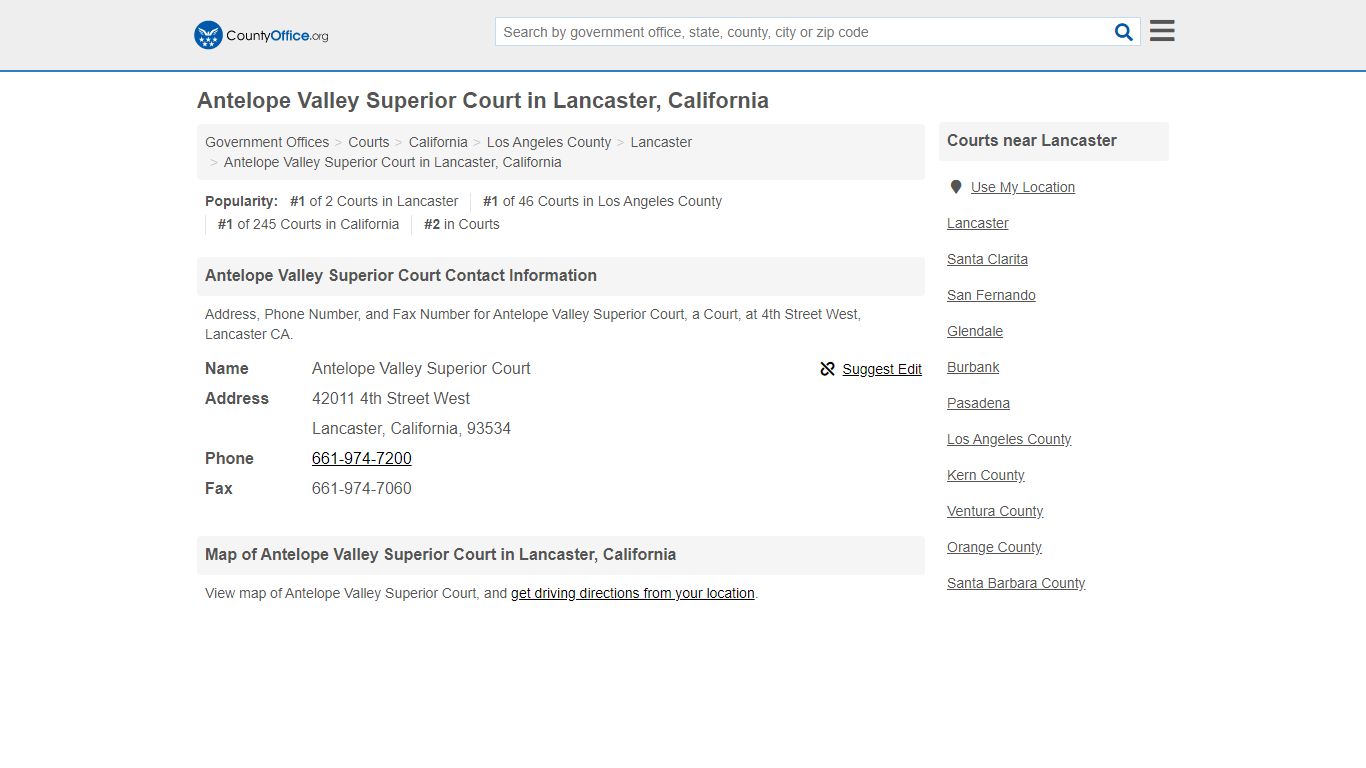1366x768 pixels.
Task: Click the current page breadcrumb entry
Action: pyautogui.click(x=393, y=162)
